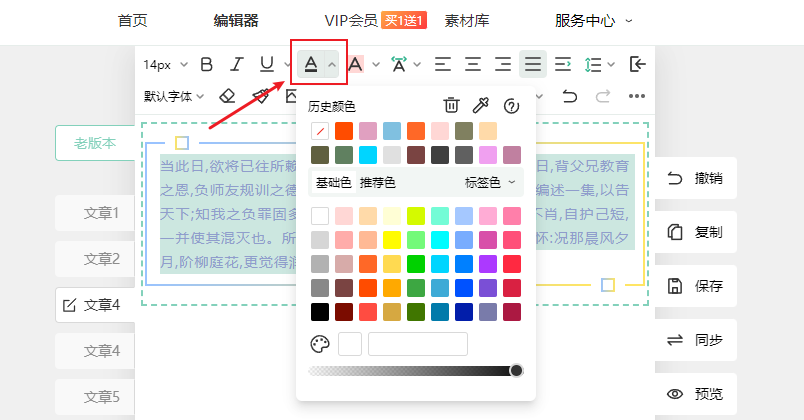
Task: Align text left
Action: click(x=443, y=65)
